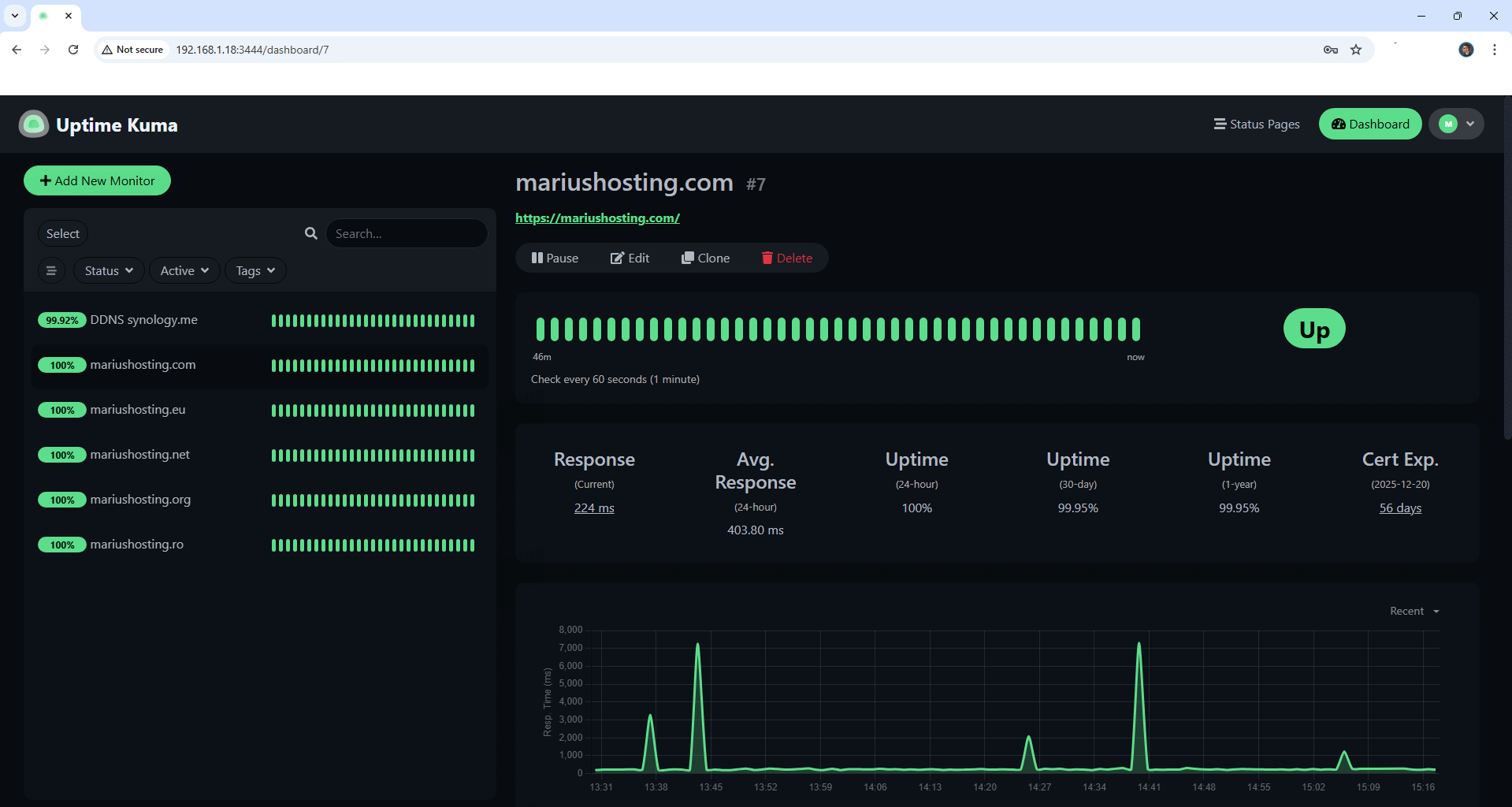Click the Pause icon for mariushosting.com
Image resolution: width=1512 pixels, height=807 pixels.
538,258
